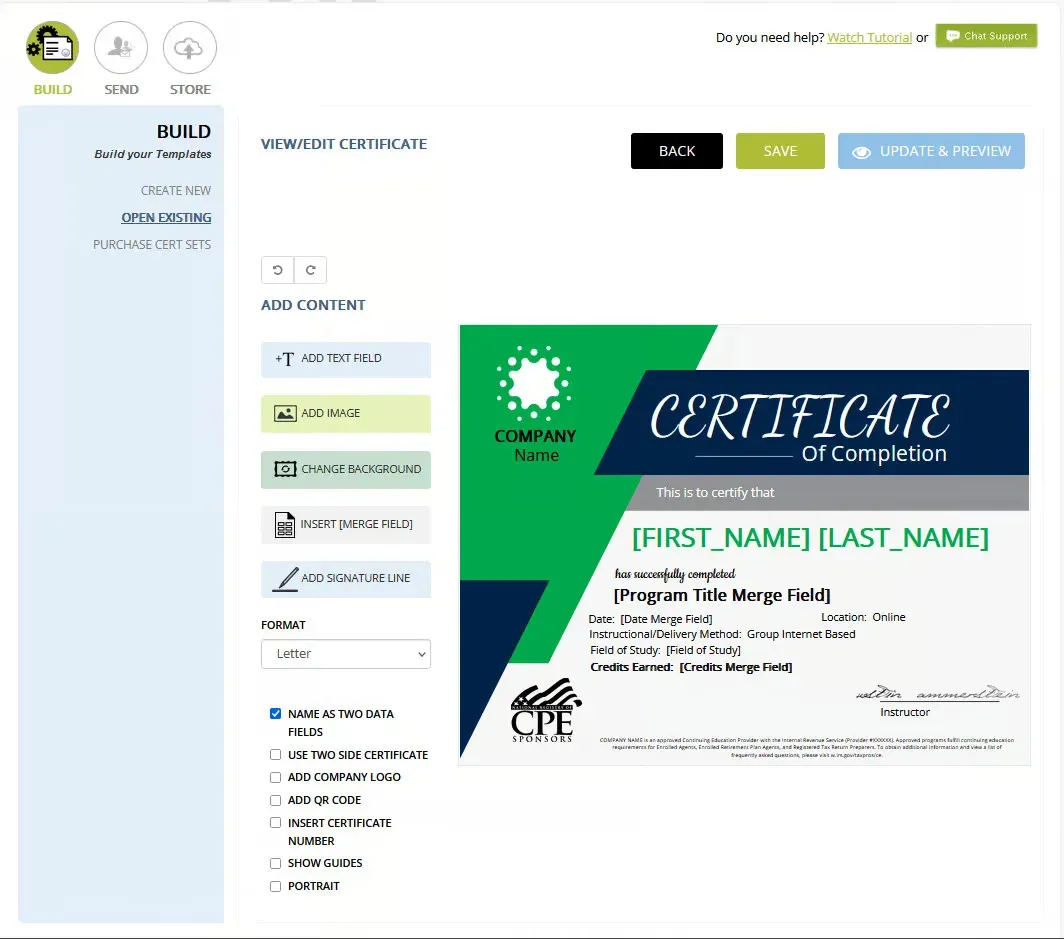Select the Field of Study line
This screenshot has width=1064, height=939.
pyautogui.click(x=665, y=650)
